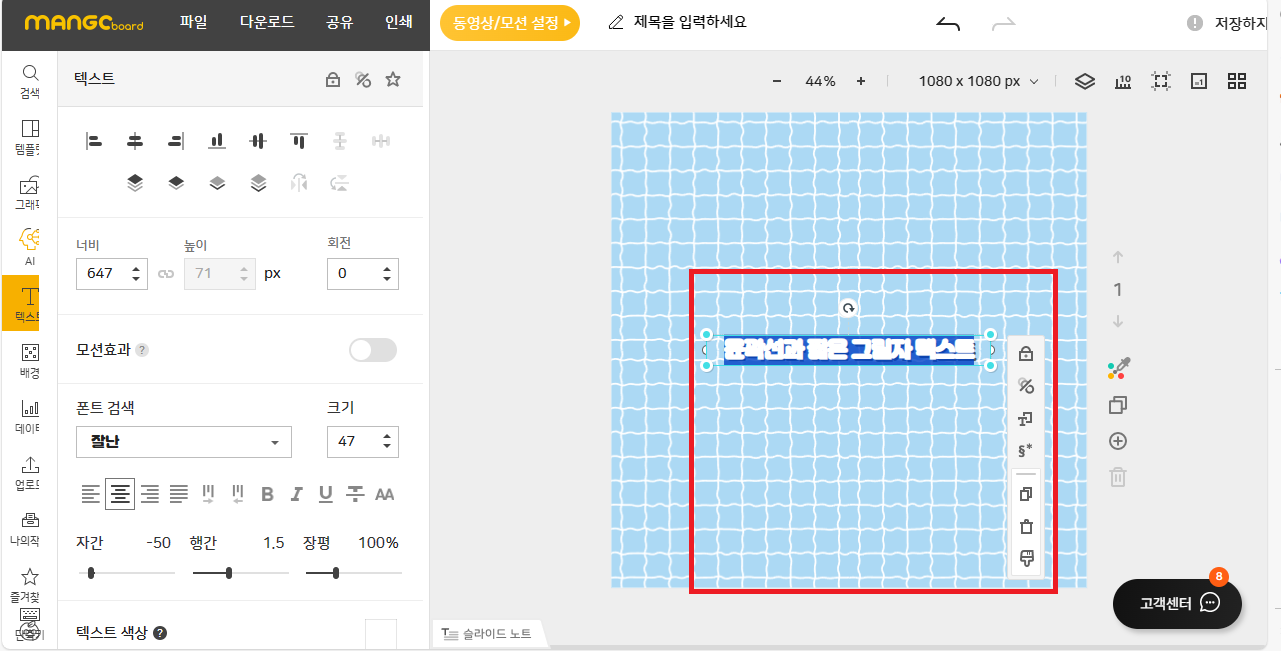The image size is (1281, 651).
Task: Open the 고객센터 customer center chat
Action: 1177,603
